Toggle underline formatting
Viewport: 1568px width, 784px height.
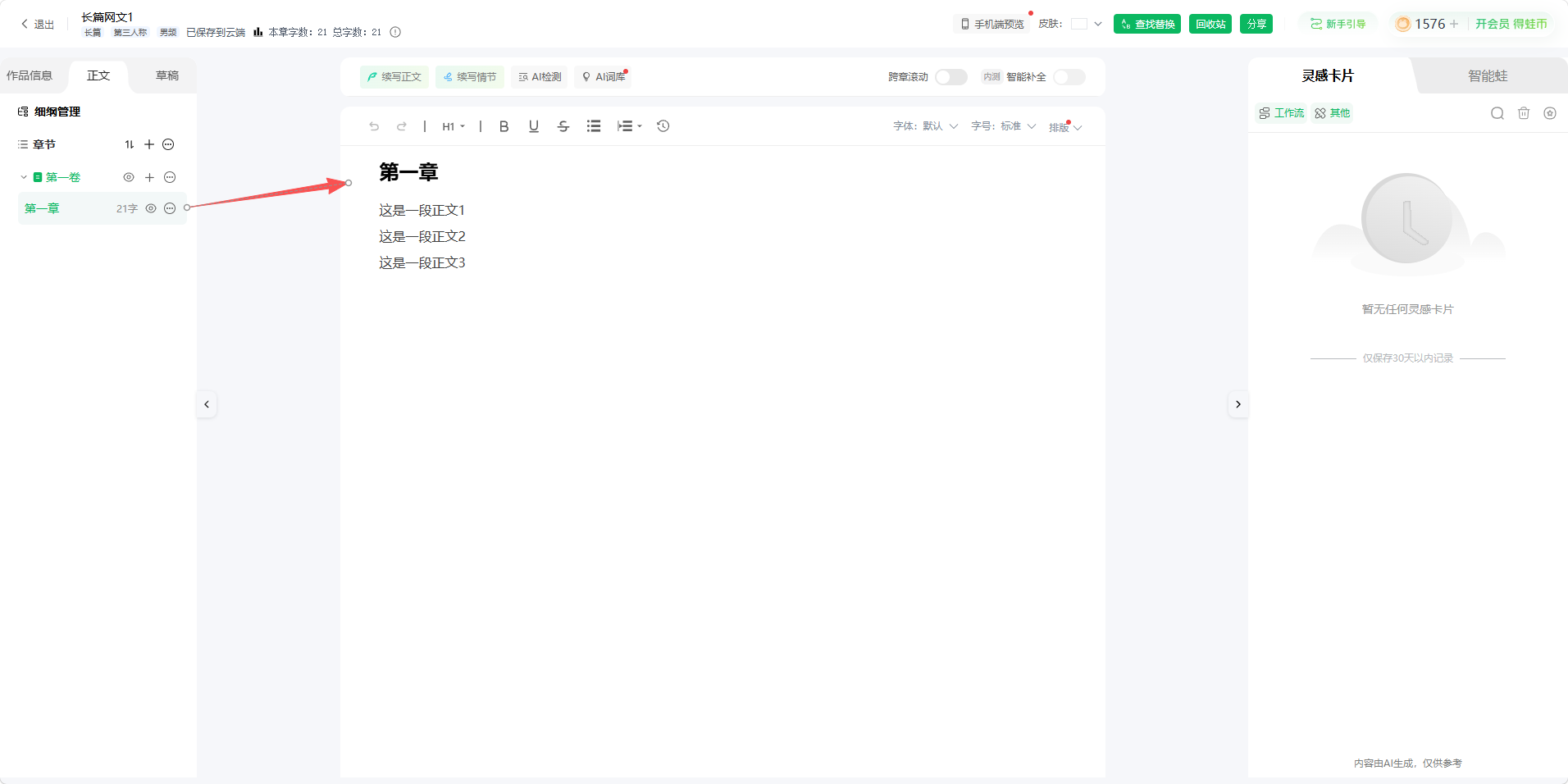534,126
